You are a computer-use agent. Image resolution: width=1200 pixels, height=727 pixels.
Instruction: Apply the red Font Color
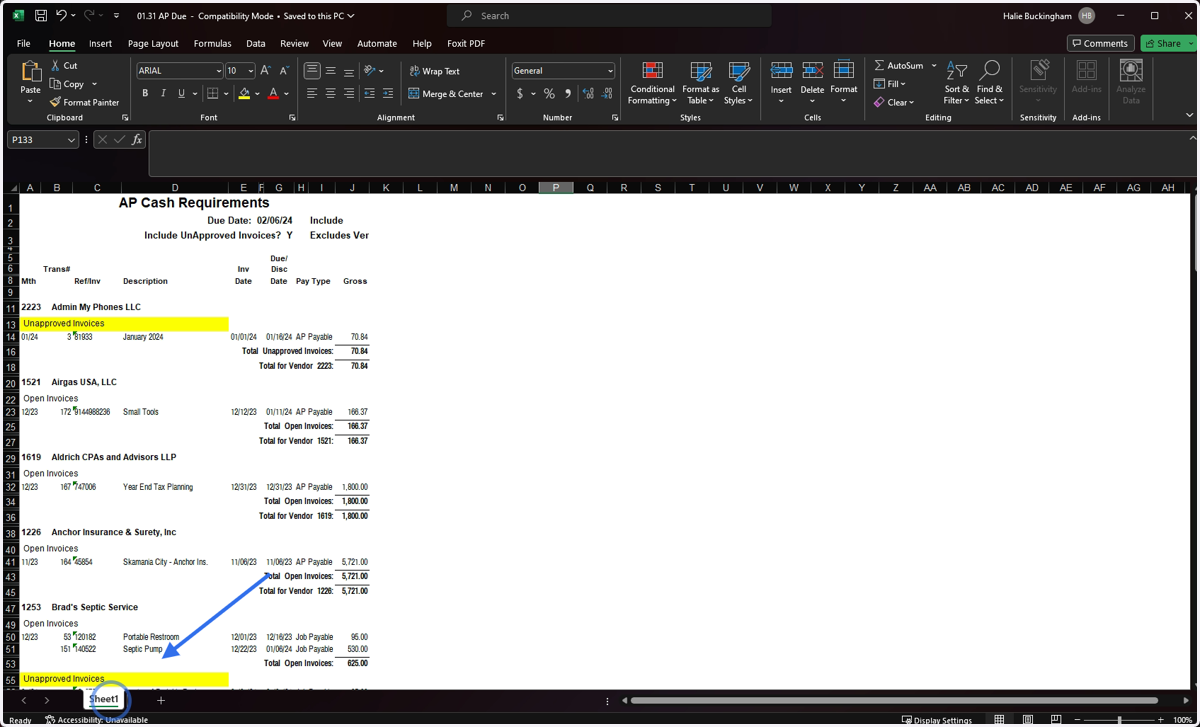click(x=273, y=94)
